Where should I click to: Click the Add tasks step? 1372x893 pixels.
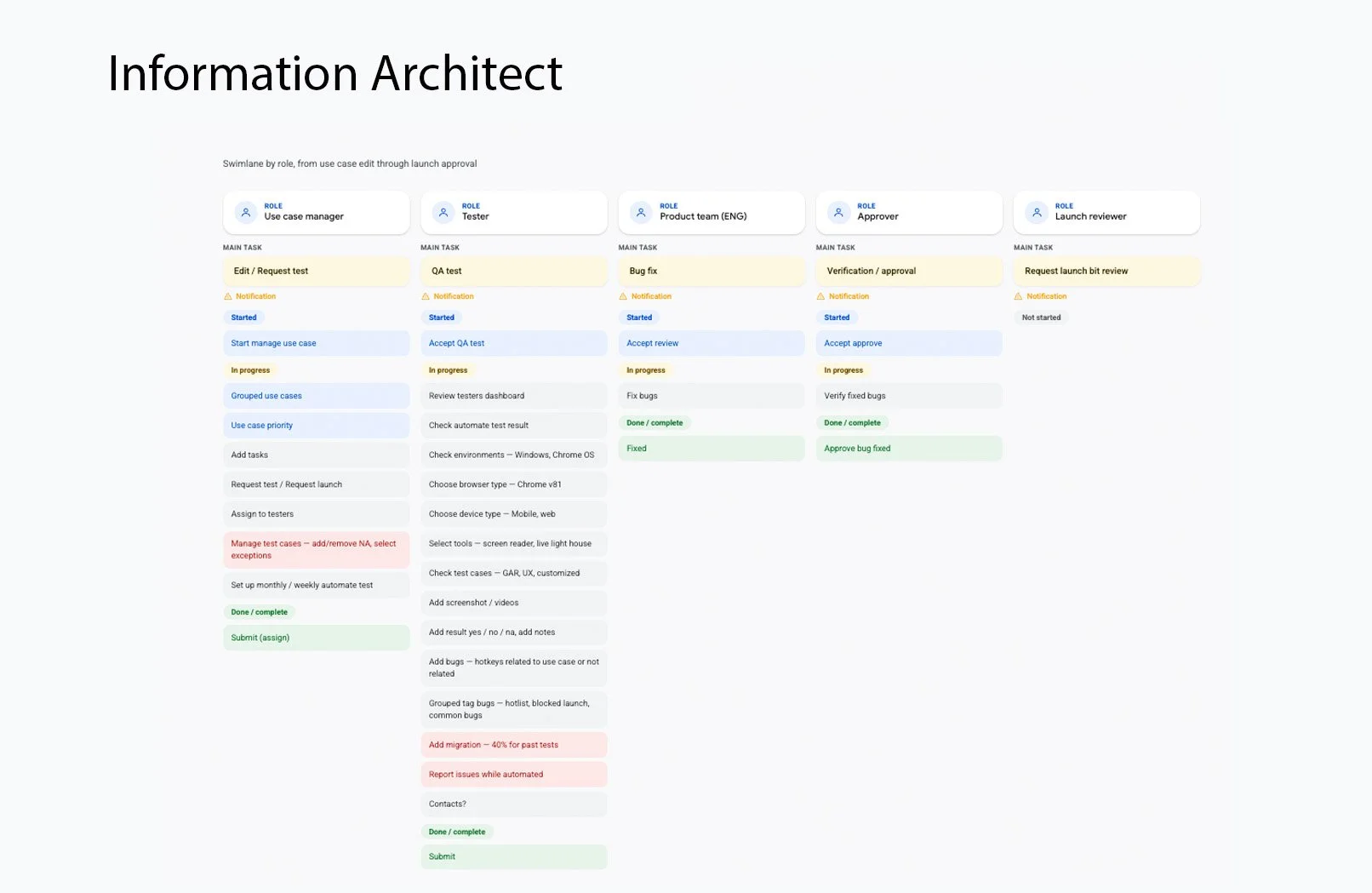[x=317, y=455]
